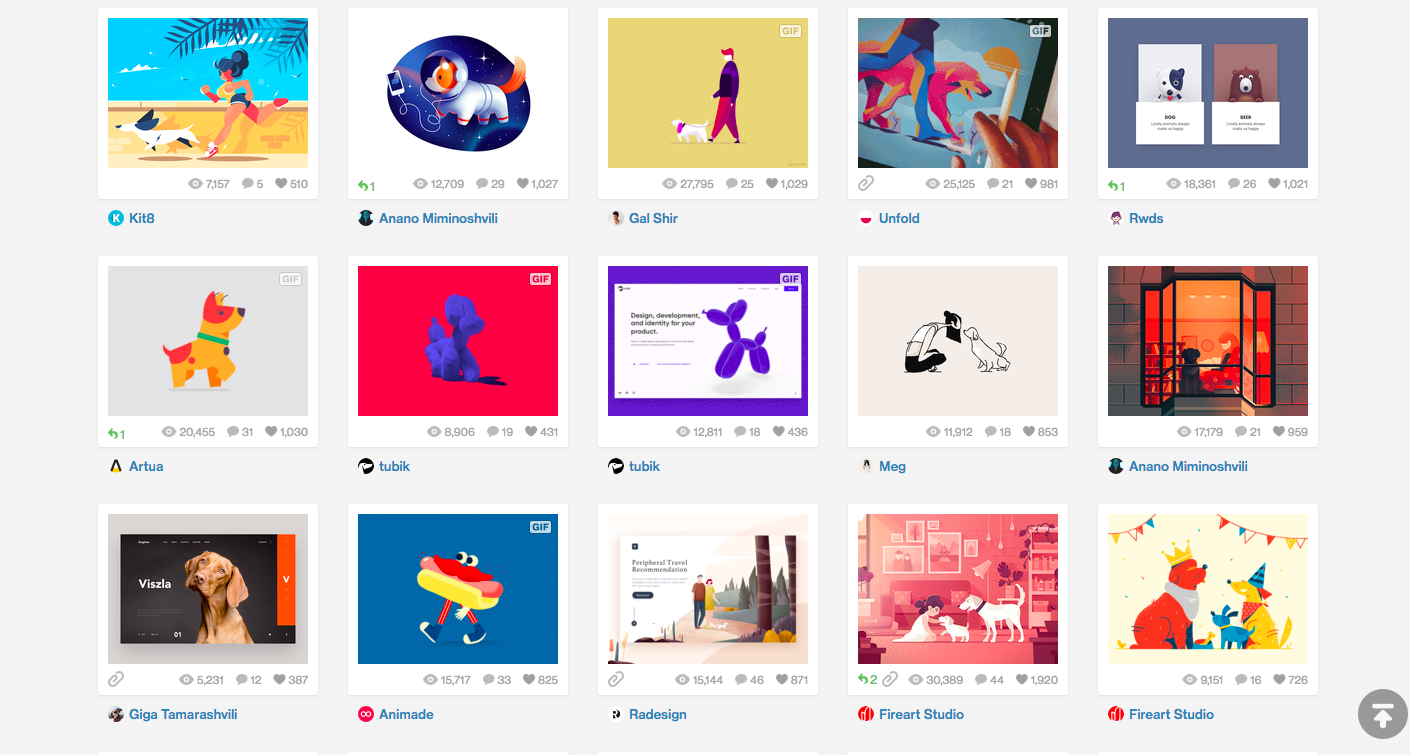Click heart icon on Fireart Studio 1,920 shot
Image resolution: width=1410 pixels, height=755 pixels.
tap(1022, 680)
